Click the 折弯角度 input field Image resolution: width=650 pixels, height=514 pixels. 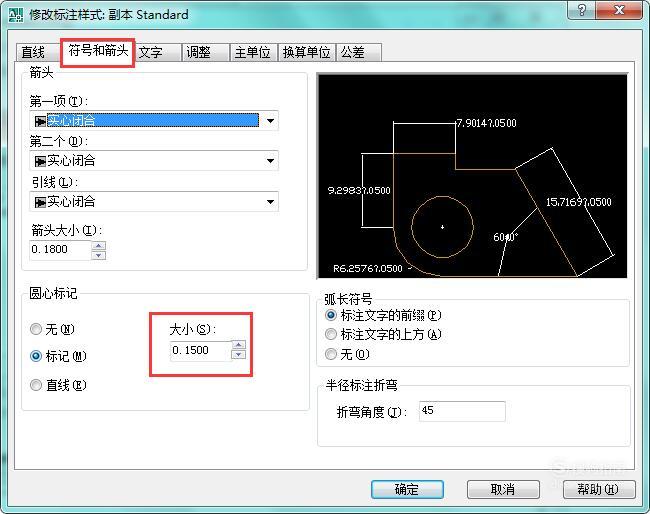[x=462, y=411]
